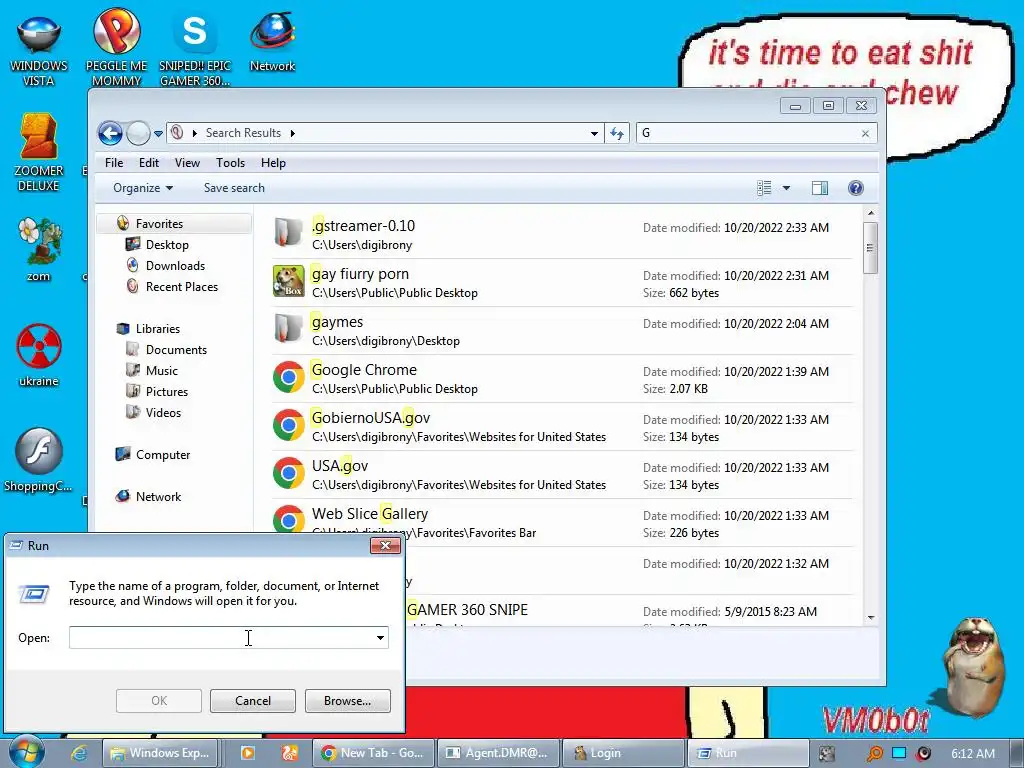Close the Run dialog
This screenshot has width=1024, height=768.
pos(385,545)
